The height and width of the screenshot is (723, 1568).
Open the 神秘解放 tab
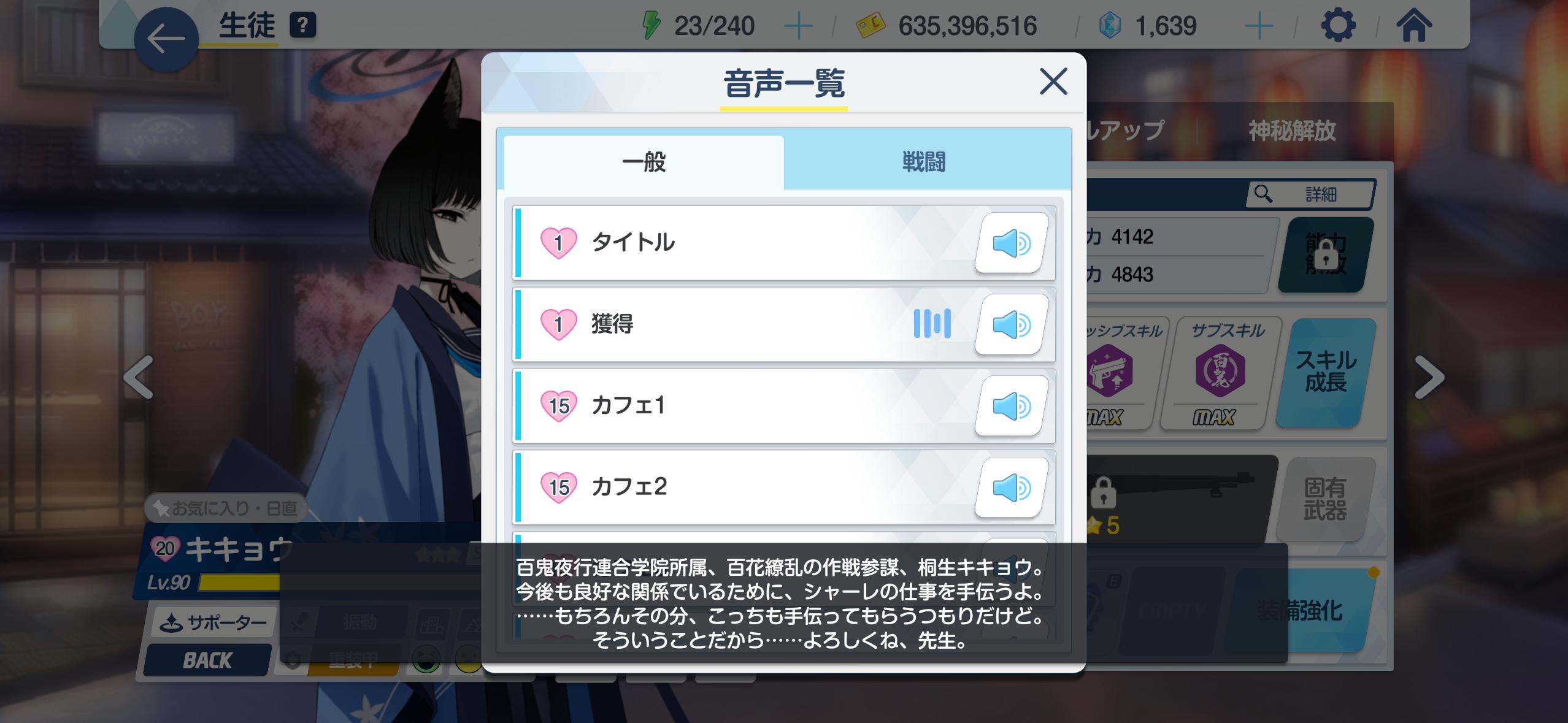point(1292,131)
